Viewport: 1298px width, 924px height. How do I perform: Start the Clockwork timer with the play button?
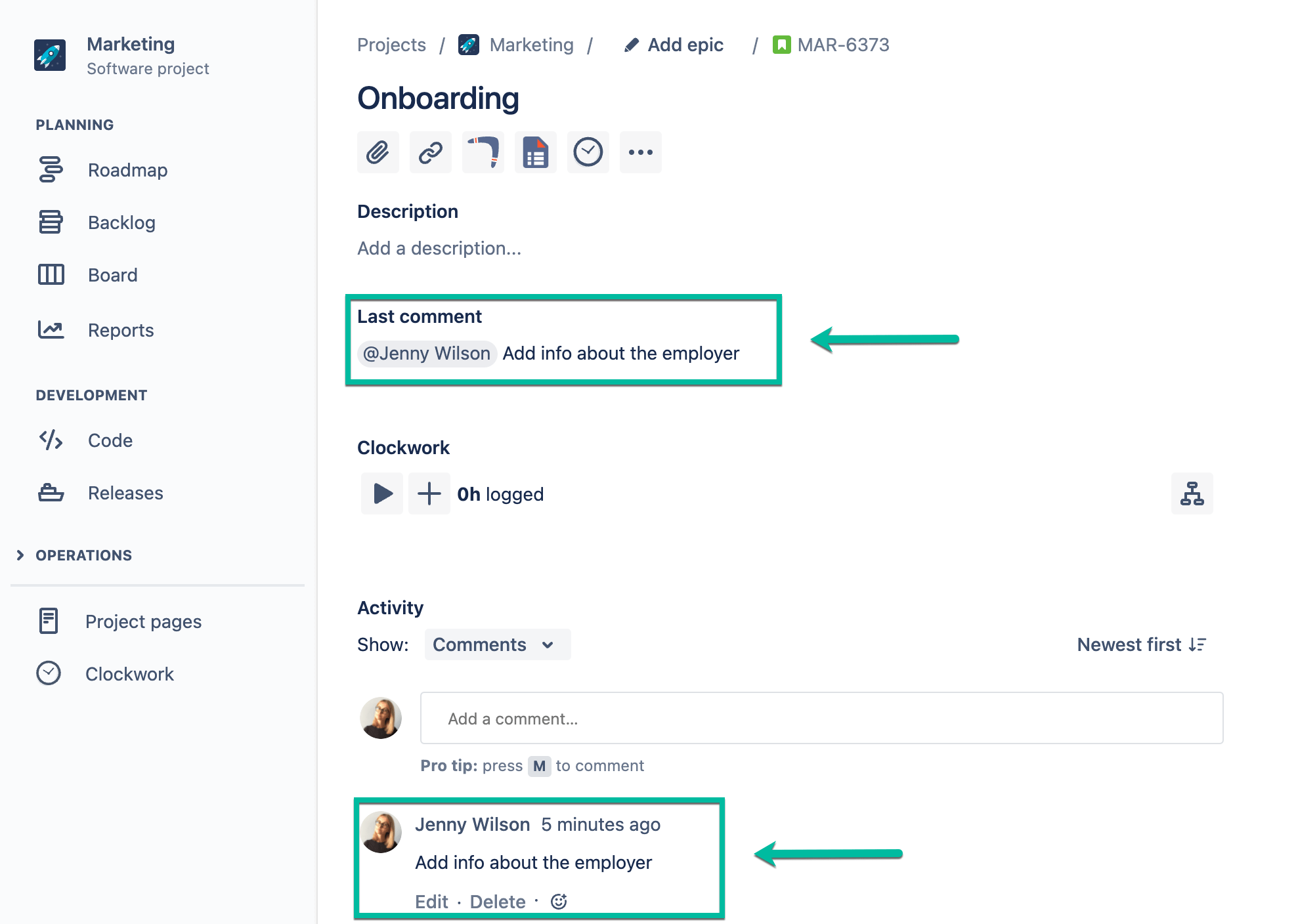[x=381, y=493]
